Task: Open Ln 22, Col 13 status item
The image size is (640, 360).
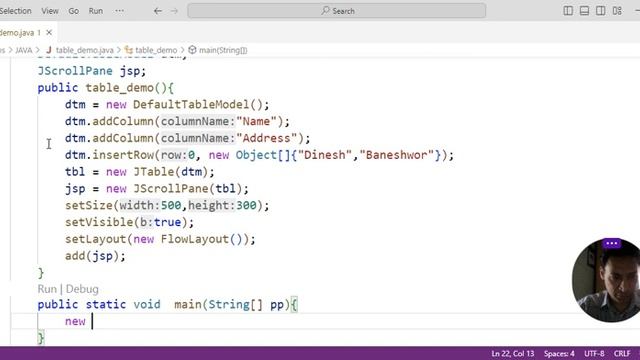Action: point(513,353)
